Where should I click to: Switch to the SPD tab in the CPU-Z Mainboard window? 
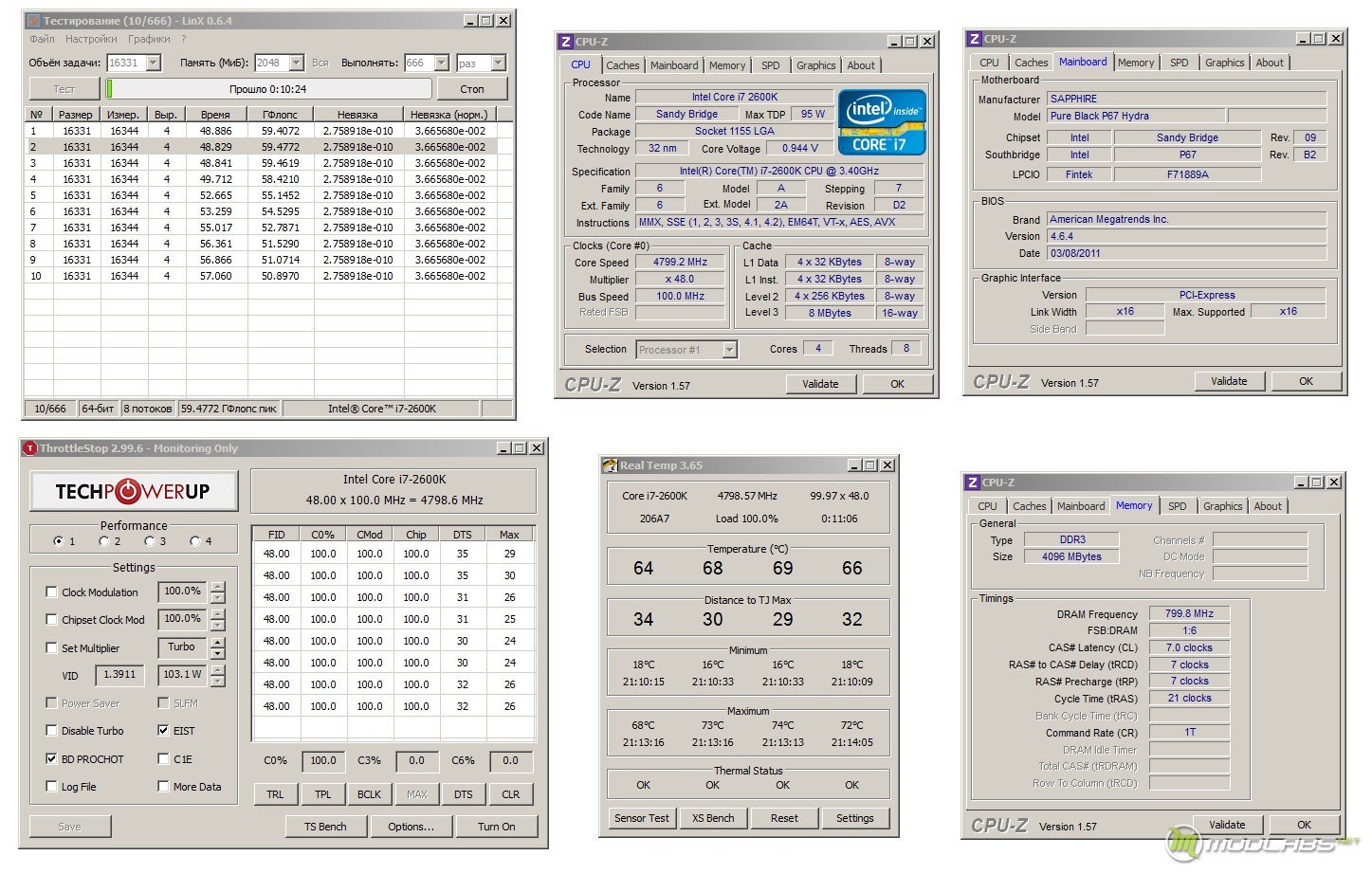pos(1179,63)
